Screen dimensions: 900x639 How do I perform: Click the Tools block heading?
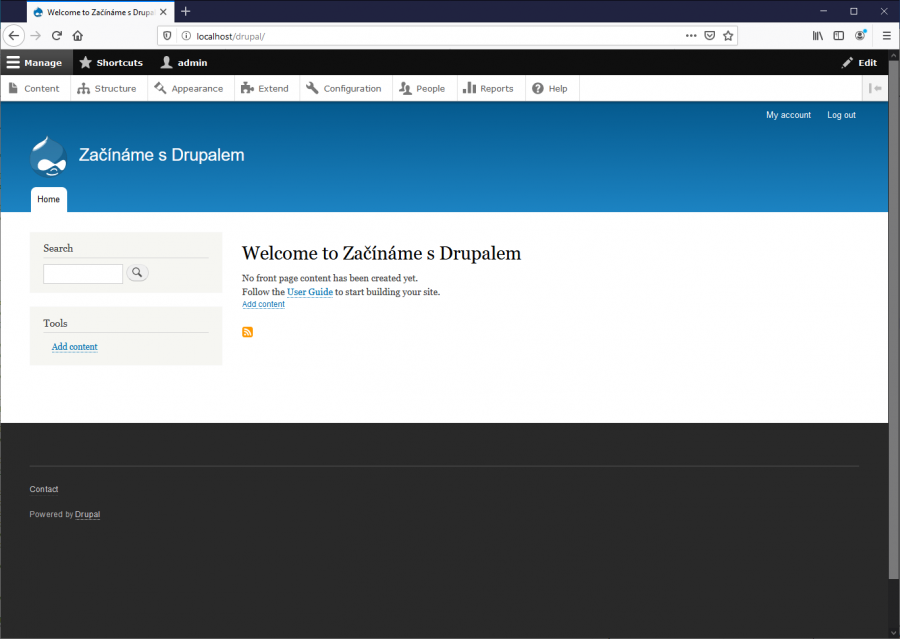click(55, 323)
